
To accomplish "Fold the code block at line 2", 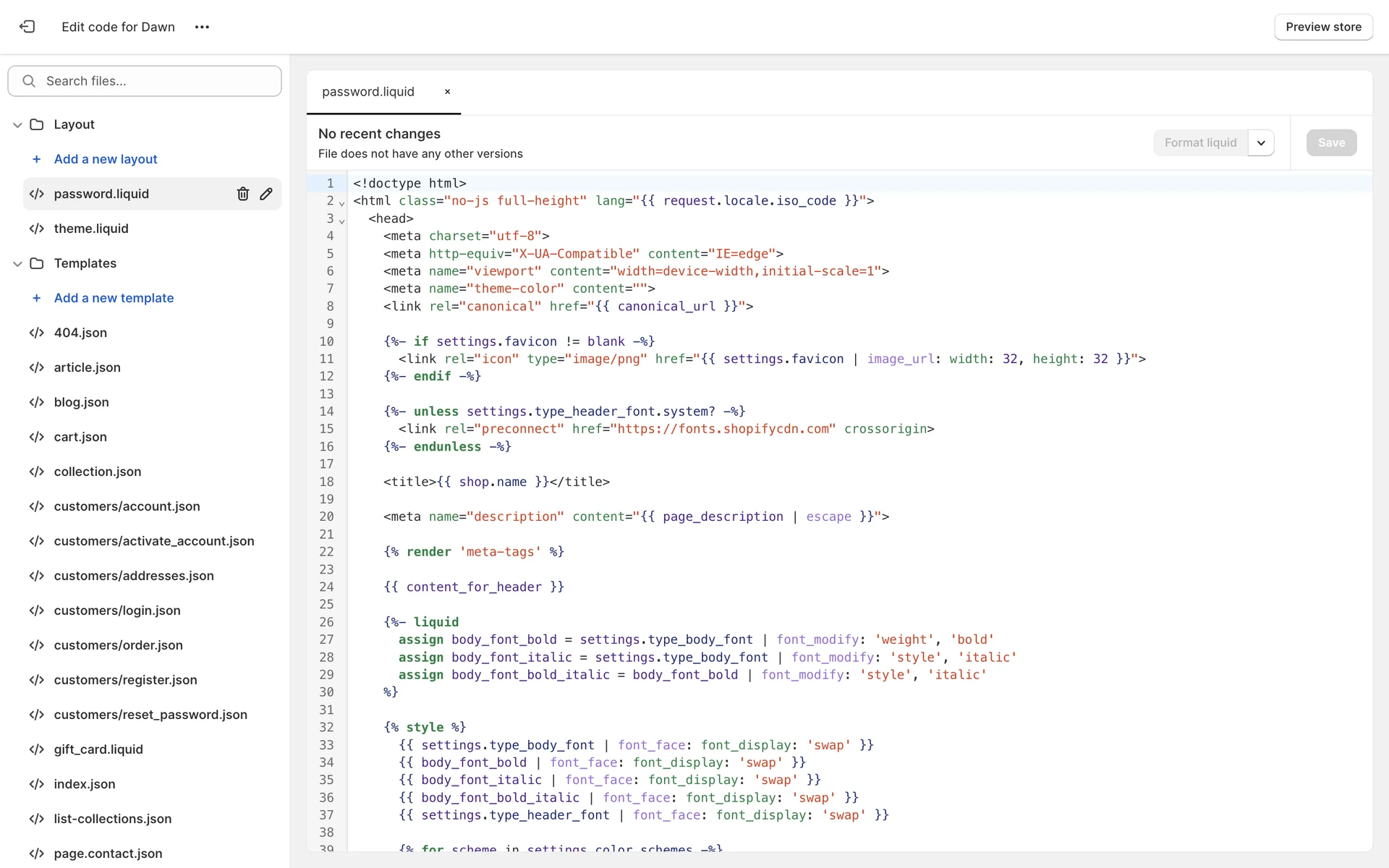I will point(342,203).
